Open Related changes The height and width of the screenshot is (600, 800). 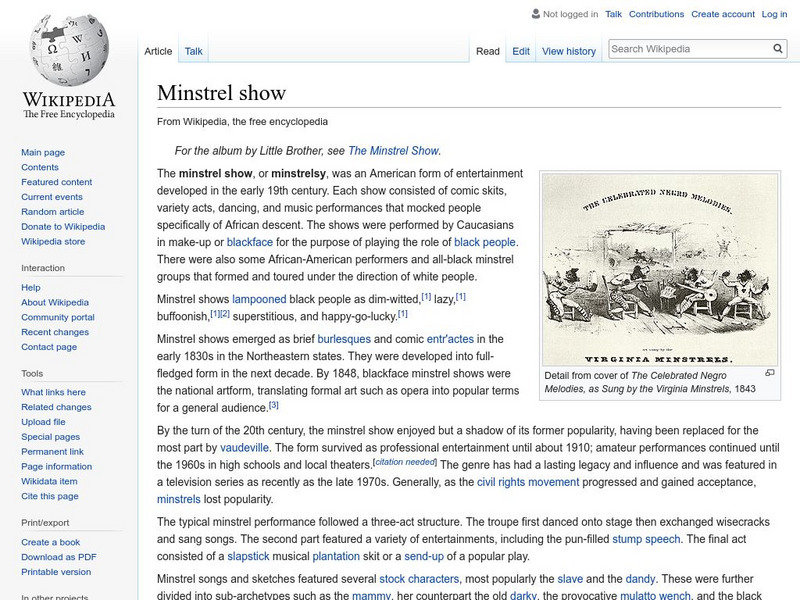[56, 407]
